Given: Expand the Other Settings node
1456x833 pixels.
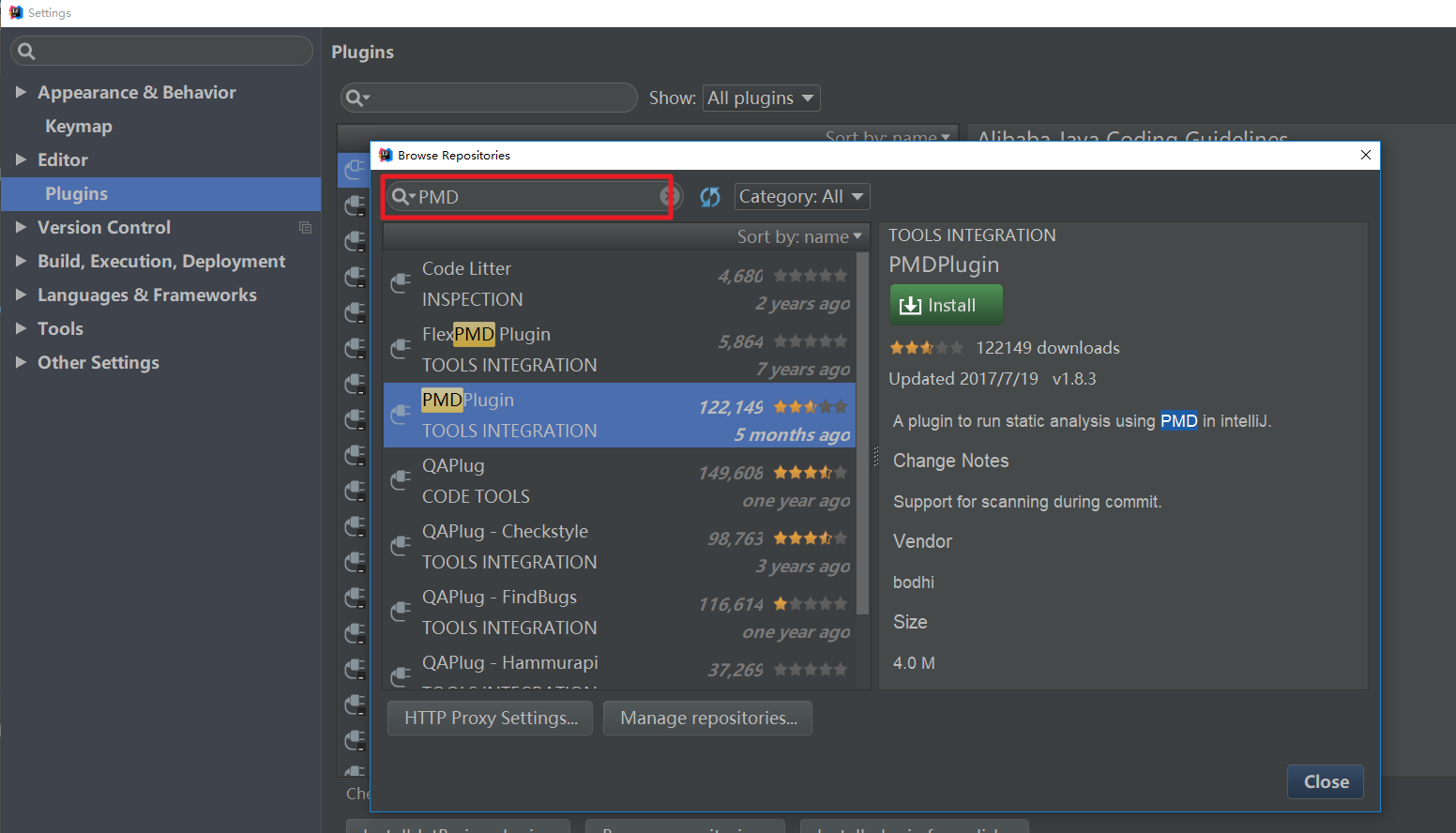Looking at the screenshot, I should (x=21, y=362).
